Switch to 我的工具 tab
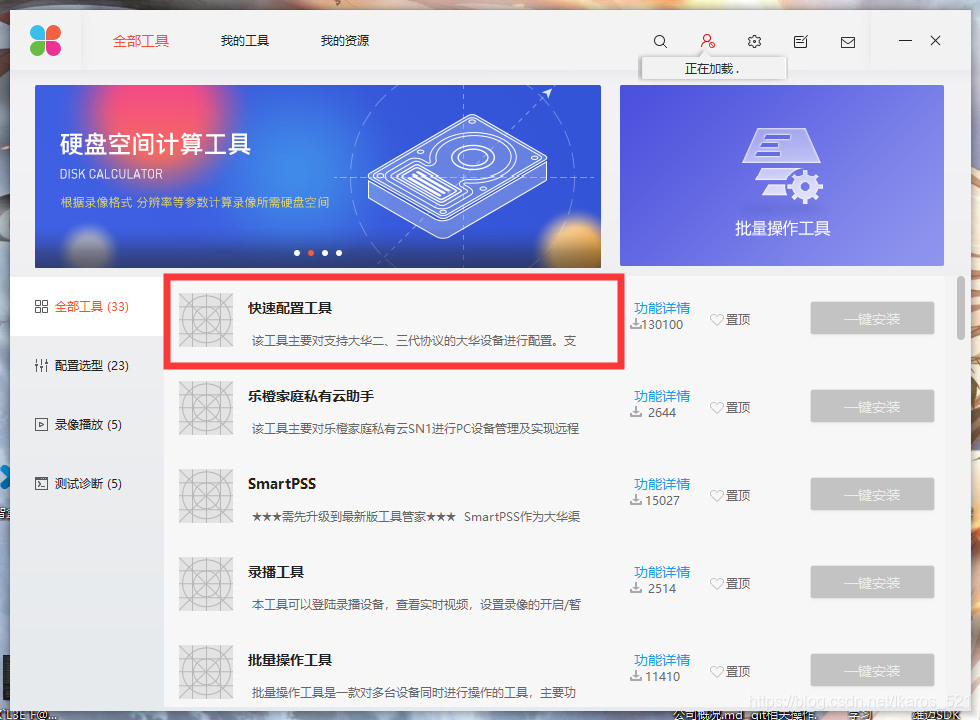This screenshot has width=980, height=720. (244, 41)
